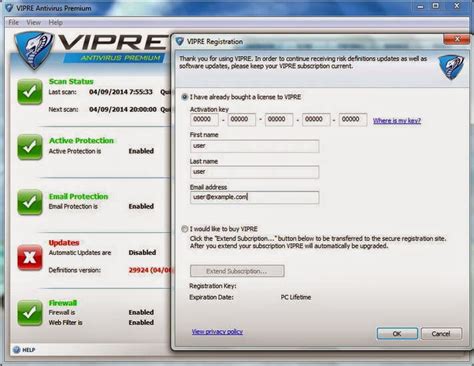Click the Last name input field
The height and width of the screenshot is (366, 474).
point(255,172)
